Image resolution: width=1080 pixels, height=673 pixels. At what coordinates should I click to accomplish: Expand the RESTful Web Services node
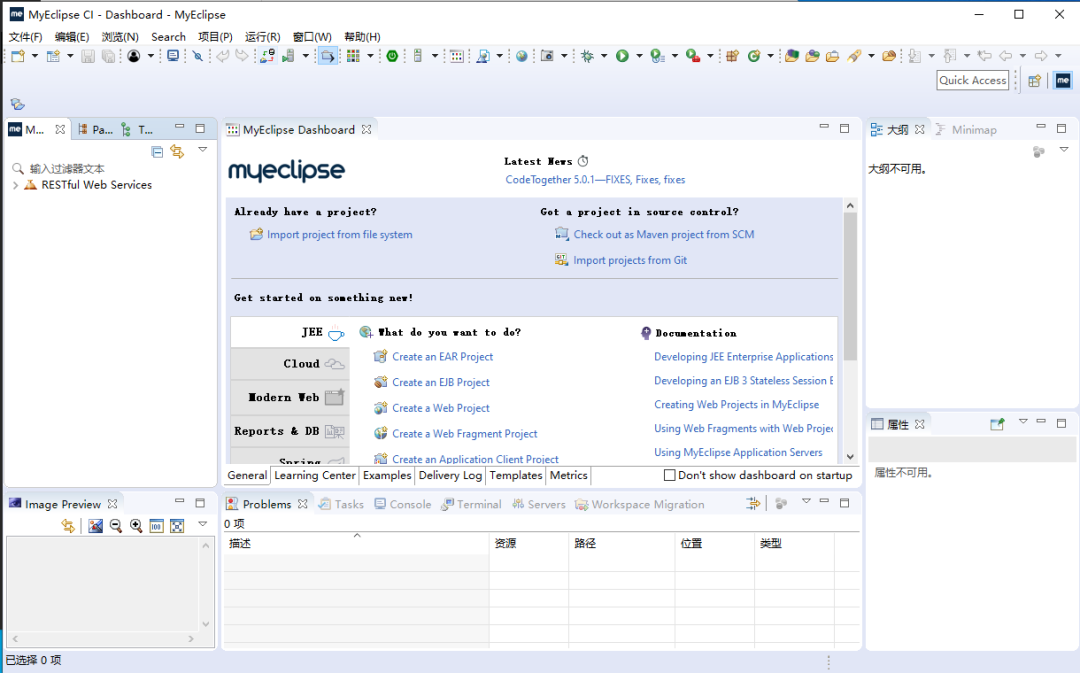pyautogui.click(x=15, y=185)
